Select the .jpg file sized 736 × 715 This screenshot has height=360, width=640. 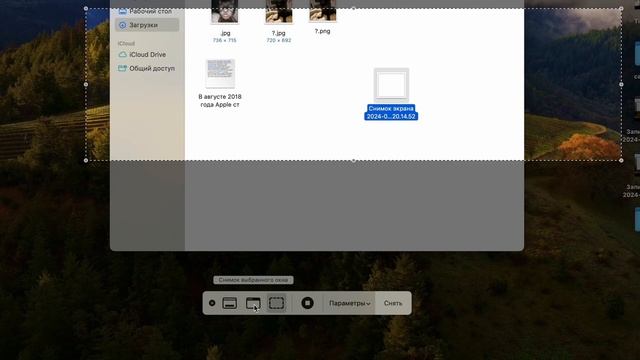(x=224, y=12)
